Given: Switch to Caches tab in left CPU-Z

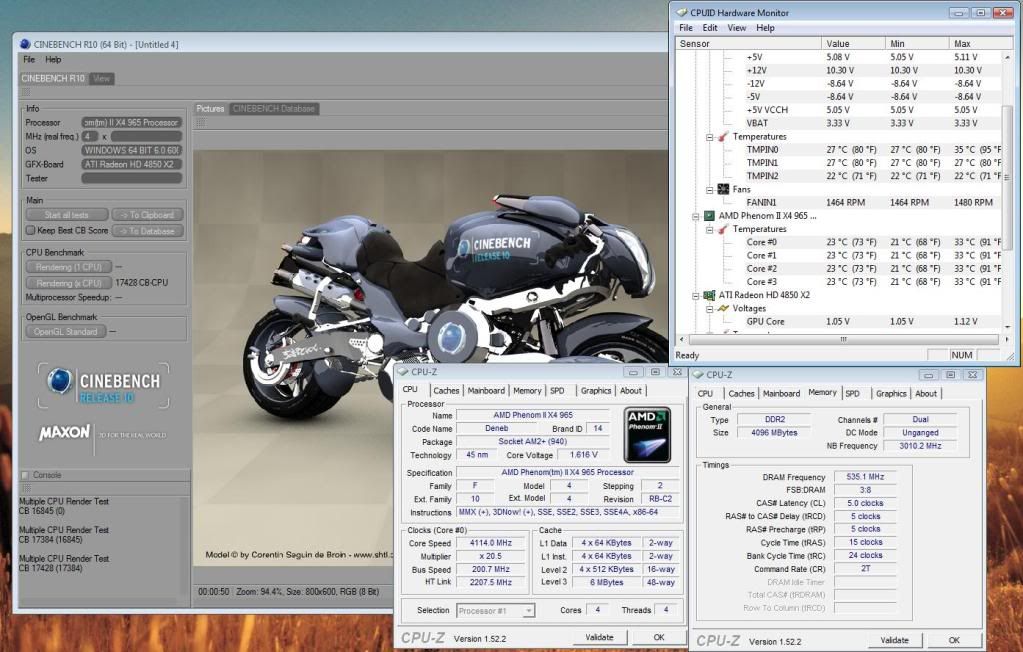Looking at the screenshot, I should [x=446, y=391].
